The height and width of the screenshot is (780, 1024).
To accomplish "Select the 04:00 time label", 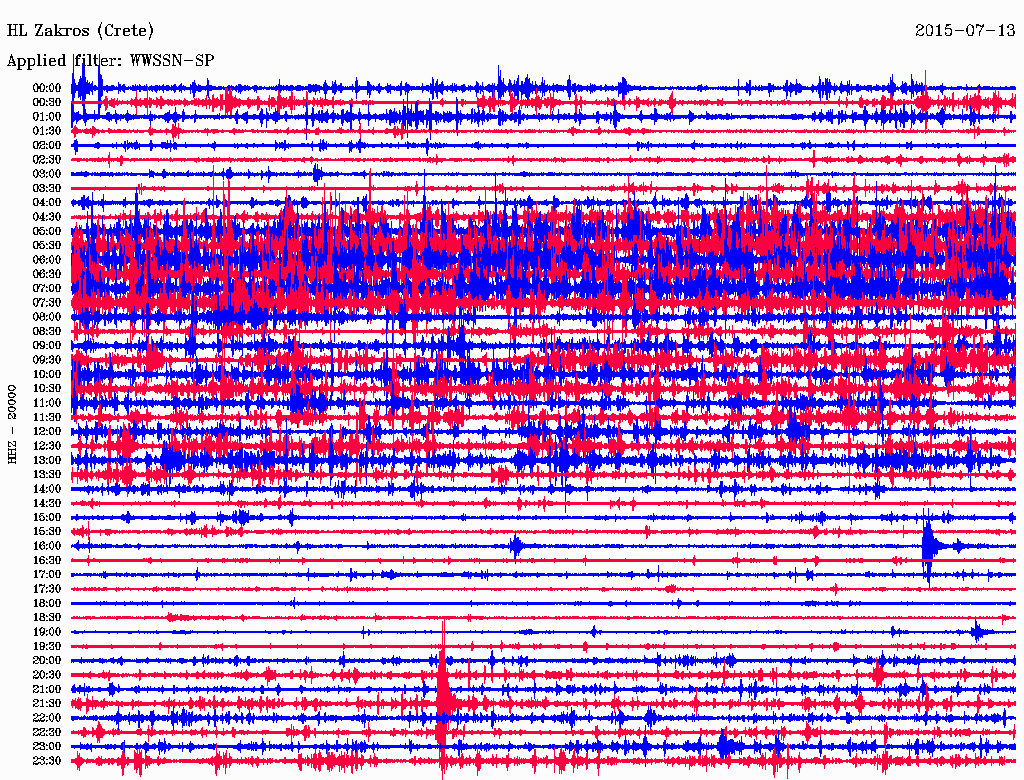I will point(47,203).
